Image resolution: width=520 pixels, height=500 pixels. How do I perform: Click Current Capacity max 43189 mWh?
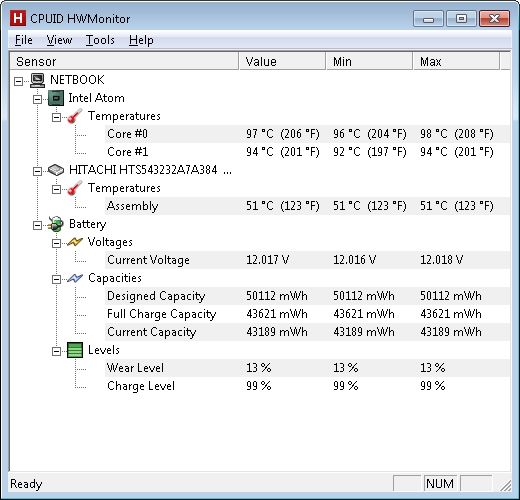click(451, 332)
